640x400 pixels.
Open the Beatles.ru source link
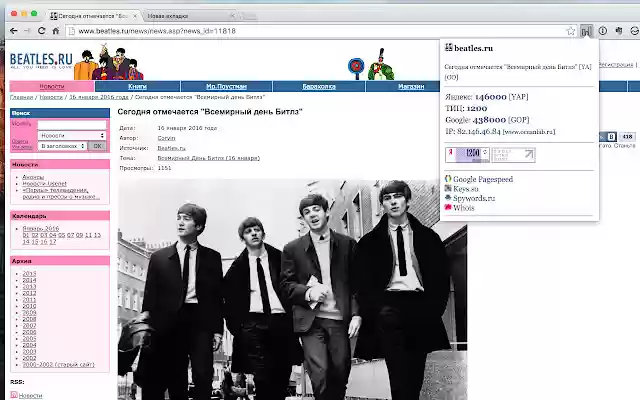(171, 148)
